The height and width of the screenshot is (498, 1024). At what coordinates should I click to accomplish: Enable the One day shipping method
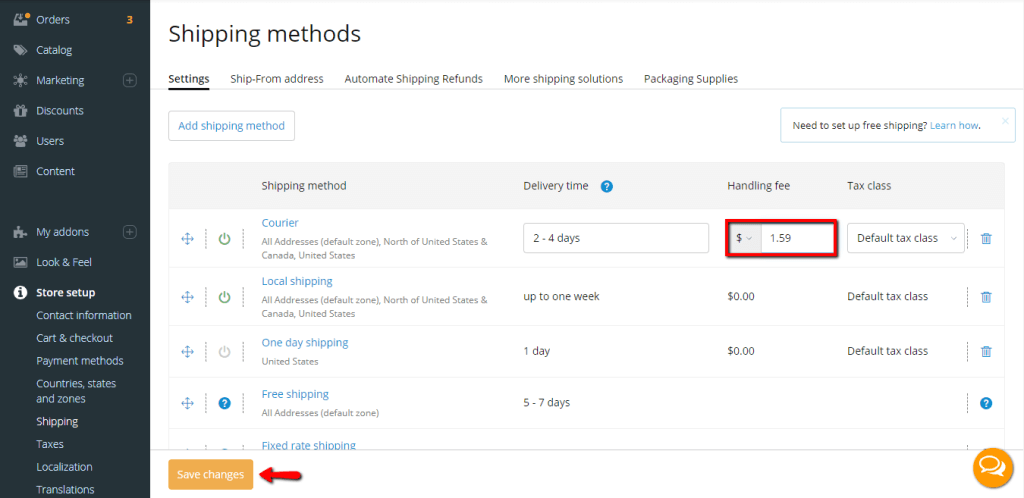tap(225, 352)
